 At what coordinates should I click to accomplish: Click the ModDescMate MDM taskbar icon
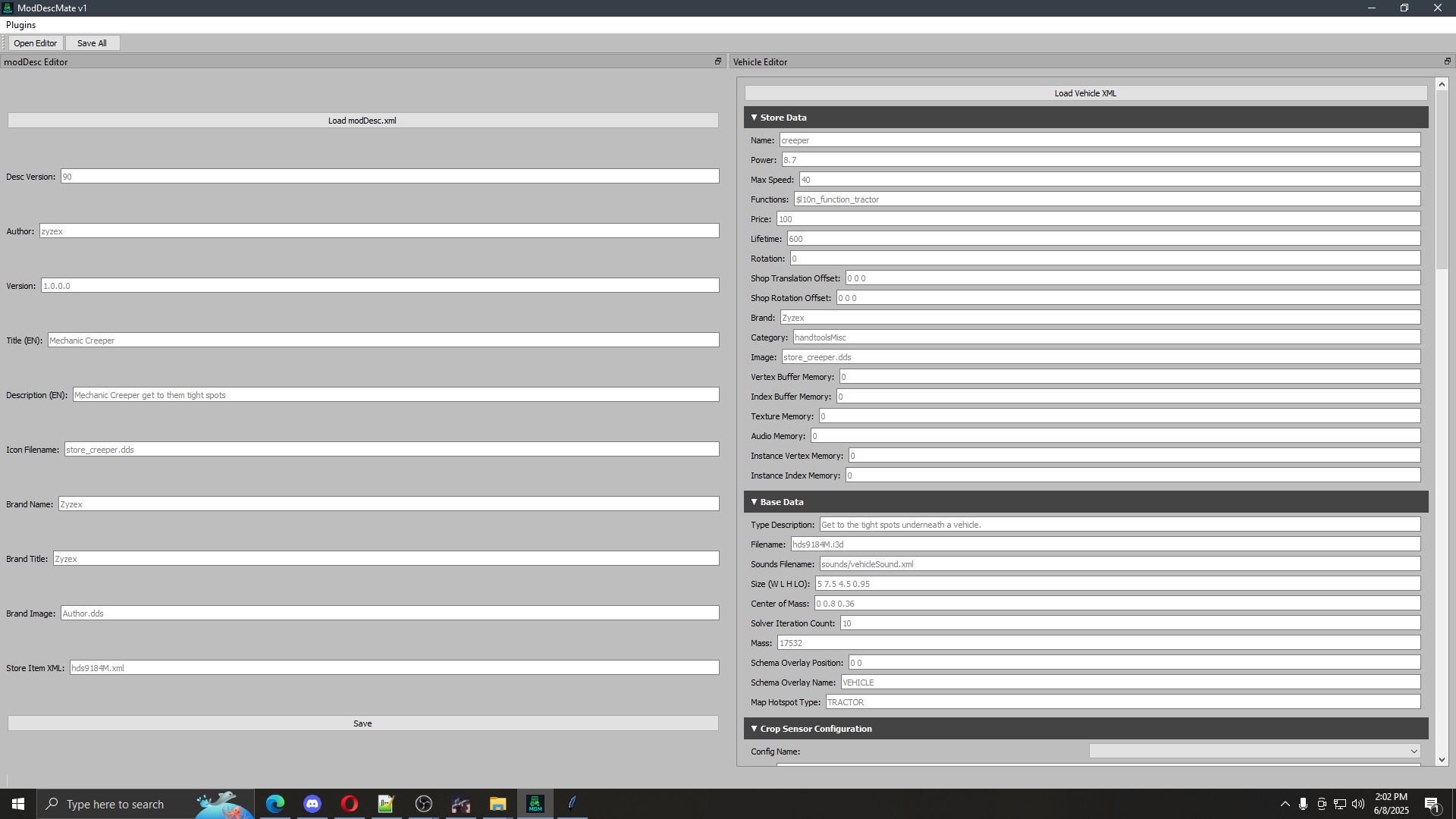click(535, 804)
